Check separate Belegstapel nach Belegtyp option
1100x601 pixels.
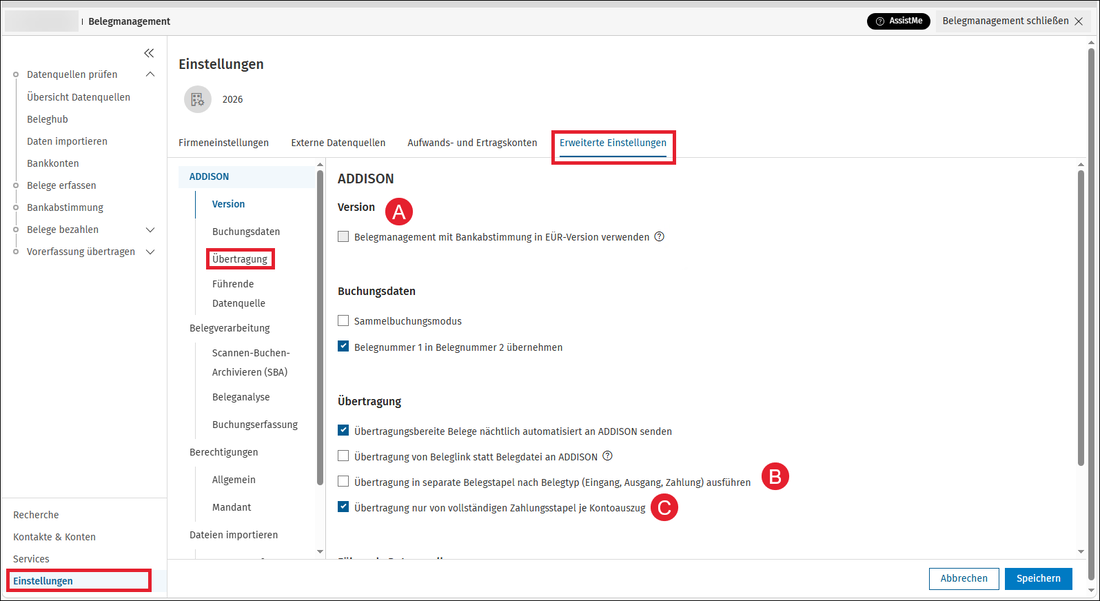(x=343, y=482)
